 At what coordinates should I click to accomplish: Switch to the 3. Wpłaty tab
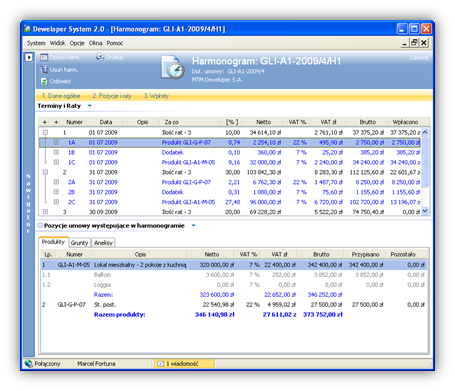156,96
